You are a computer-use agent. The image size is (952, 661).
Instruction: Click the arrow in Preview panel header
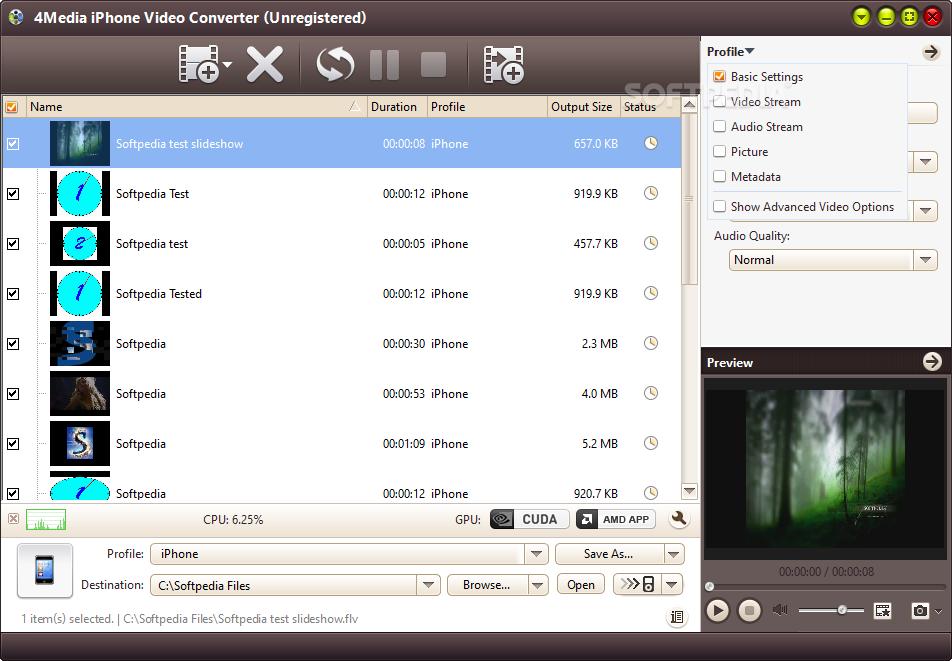[x=932, y=362]
